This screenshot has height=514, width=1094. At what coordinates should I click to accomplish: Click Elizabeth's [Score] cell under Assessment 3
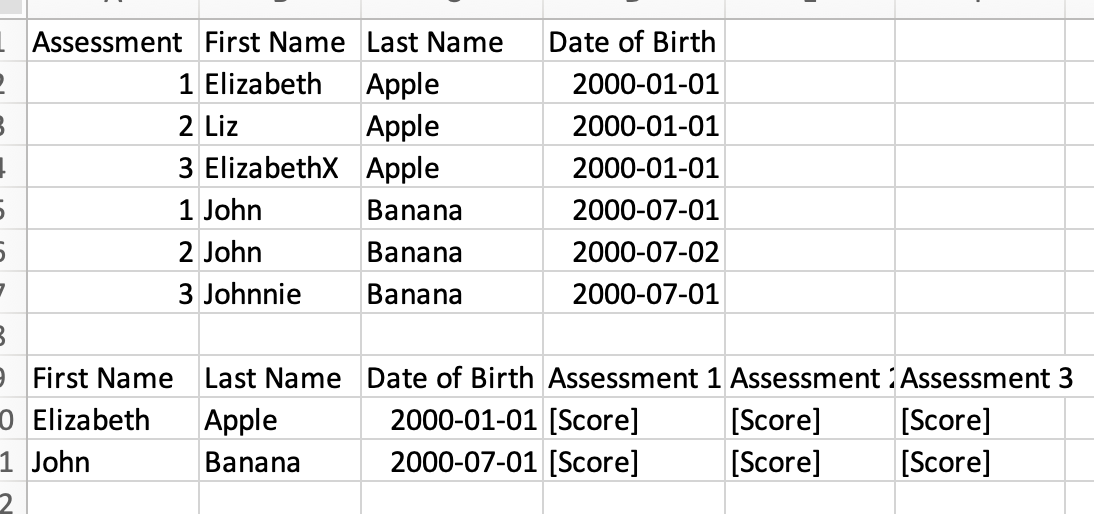point(945,420)
